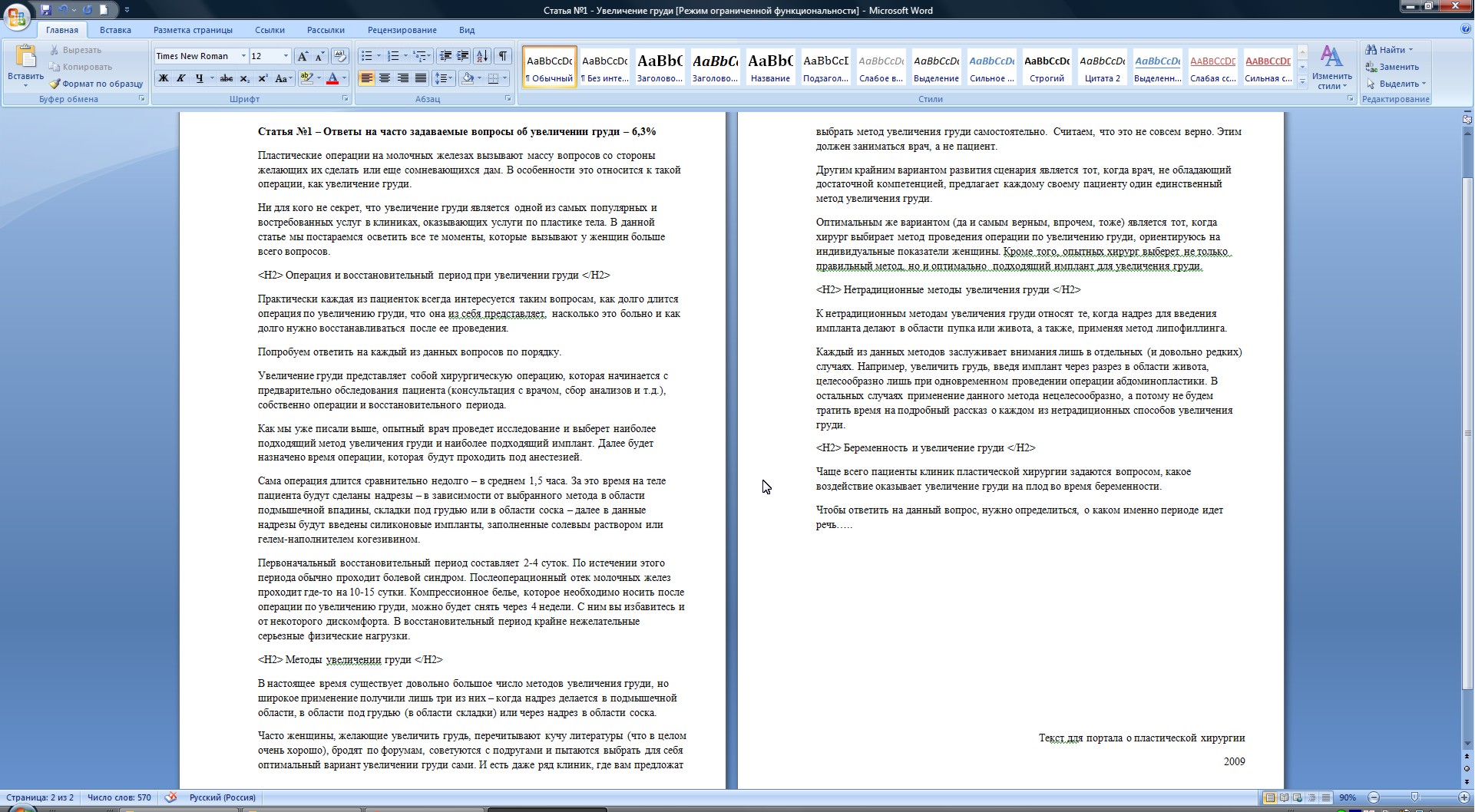
Task: Expand the styles gallery with the More arrow
Action: coord(1302,81)
